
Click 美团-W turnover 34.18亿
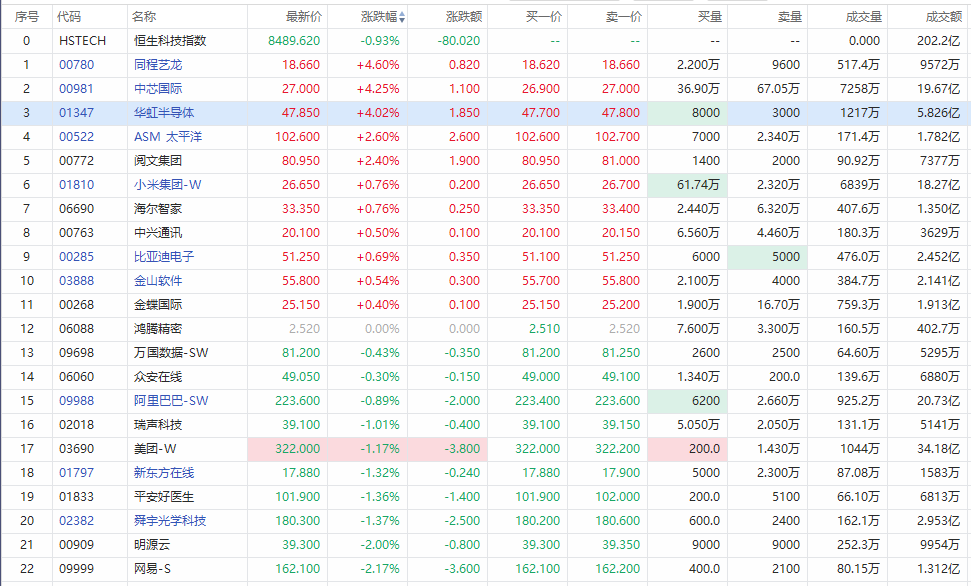click(x=938, y=449)
